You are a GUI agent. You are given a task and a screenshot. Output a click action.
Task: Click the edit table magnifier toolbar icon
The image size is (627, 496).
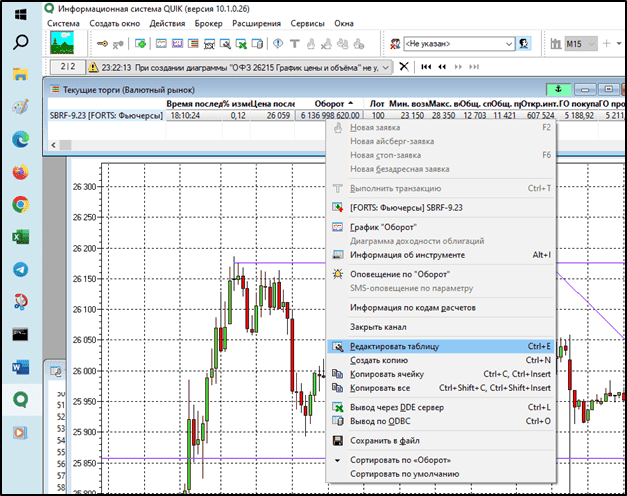point(225,44)
